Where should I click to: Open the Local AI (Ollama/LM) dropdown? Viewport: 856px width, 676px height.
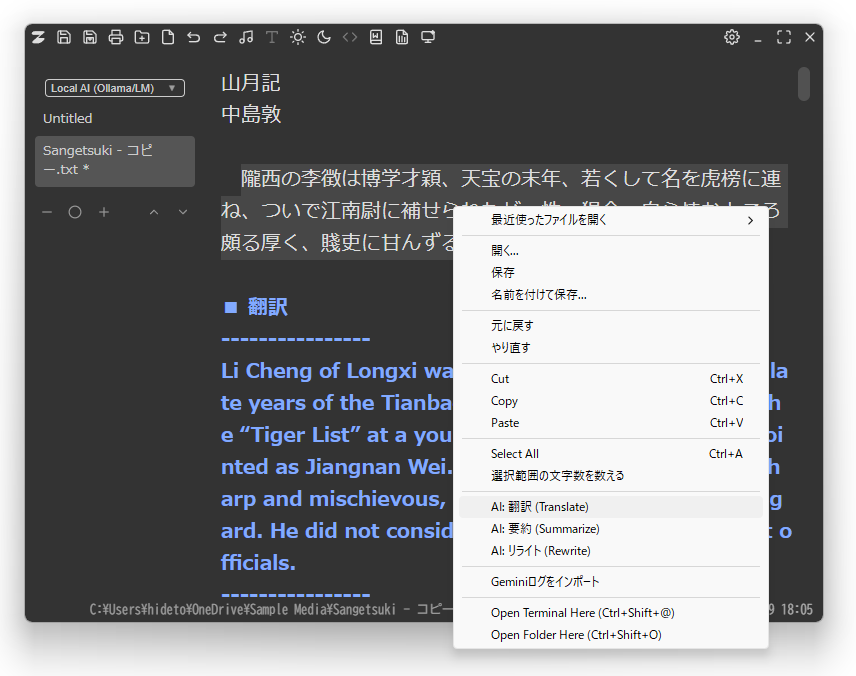pyautogui.click(x=114, y=87)
